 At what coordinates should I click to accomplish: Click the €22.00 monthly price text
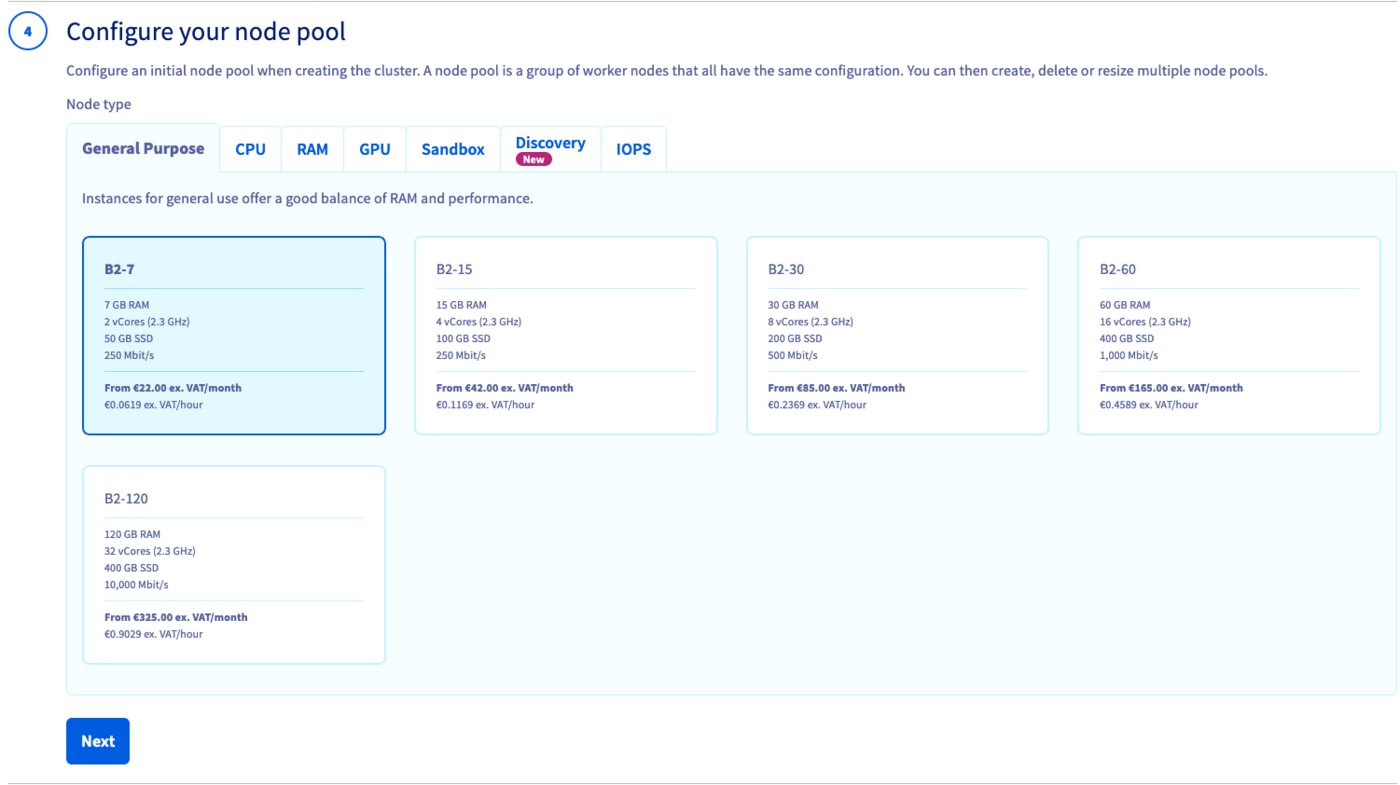173,388
